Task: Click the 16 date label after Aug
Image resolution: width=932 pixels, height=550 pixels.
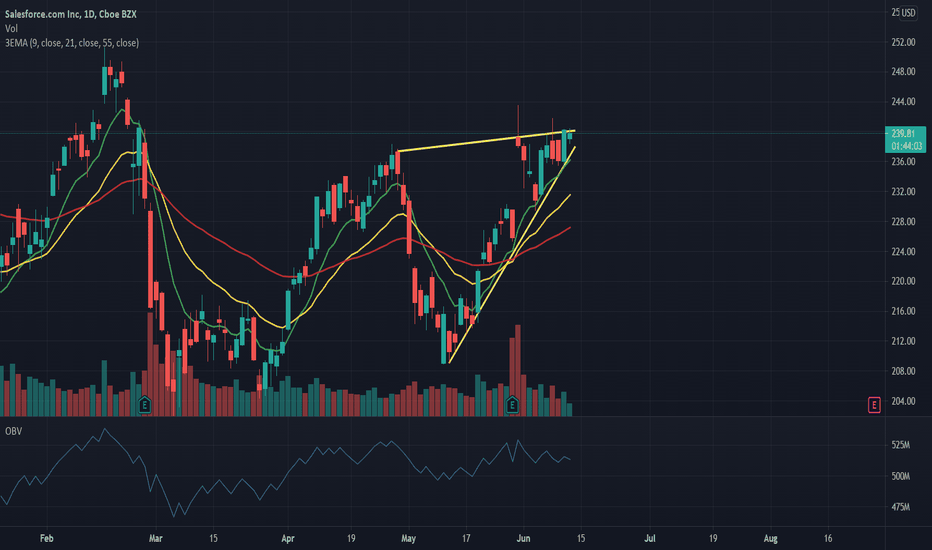Action: point(828,539)
